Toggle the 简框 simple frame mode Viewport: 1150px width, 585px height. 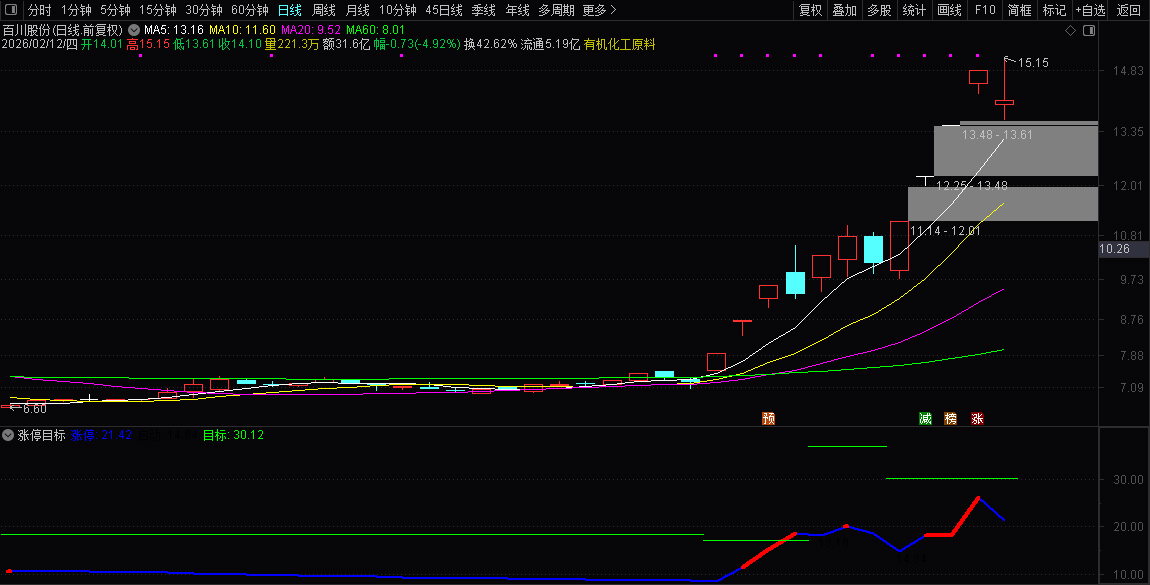(1019, 10)
